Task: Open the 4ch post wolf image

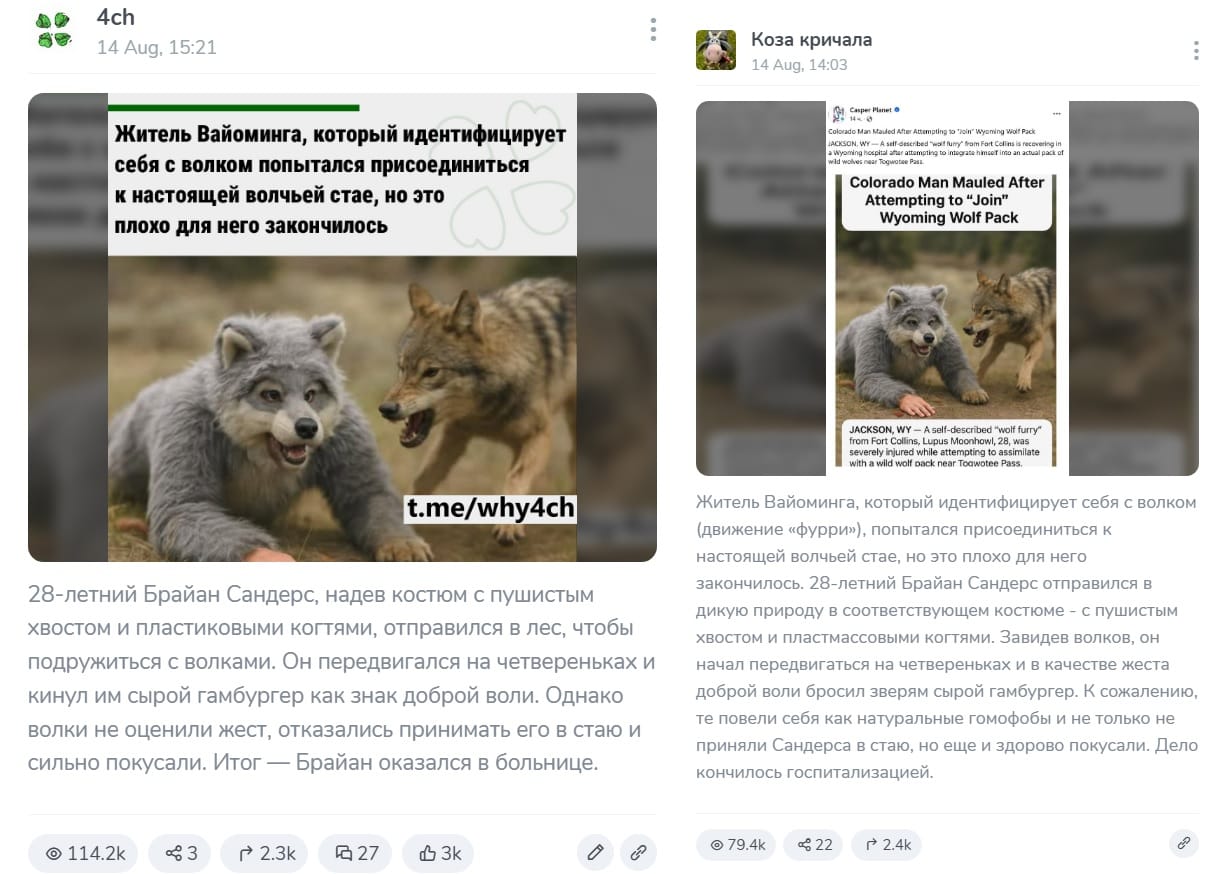Action: pyautogui.click(x=342, y=327)
